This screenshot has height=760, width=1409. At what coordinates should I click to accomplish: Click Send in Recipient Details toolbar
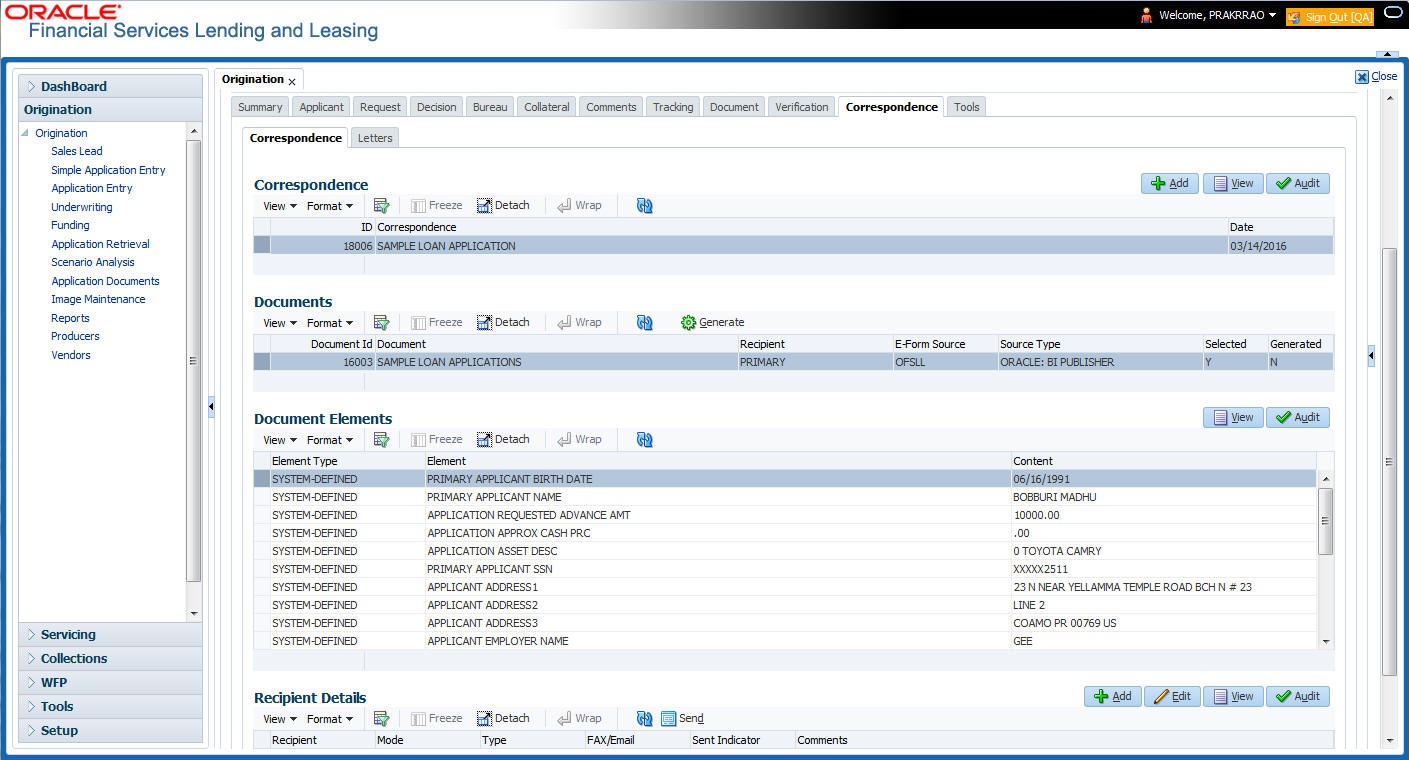pos(682,718)
